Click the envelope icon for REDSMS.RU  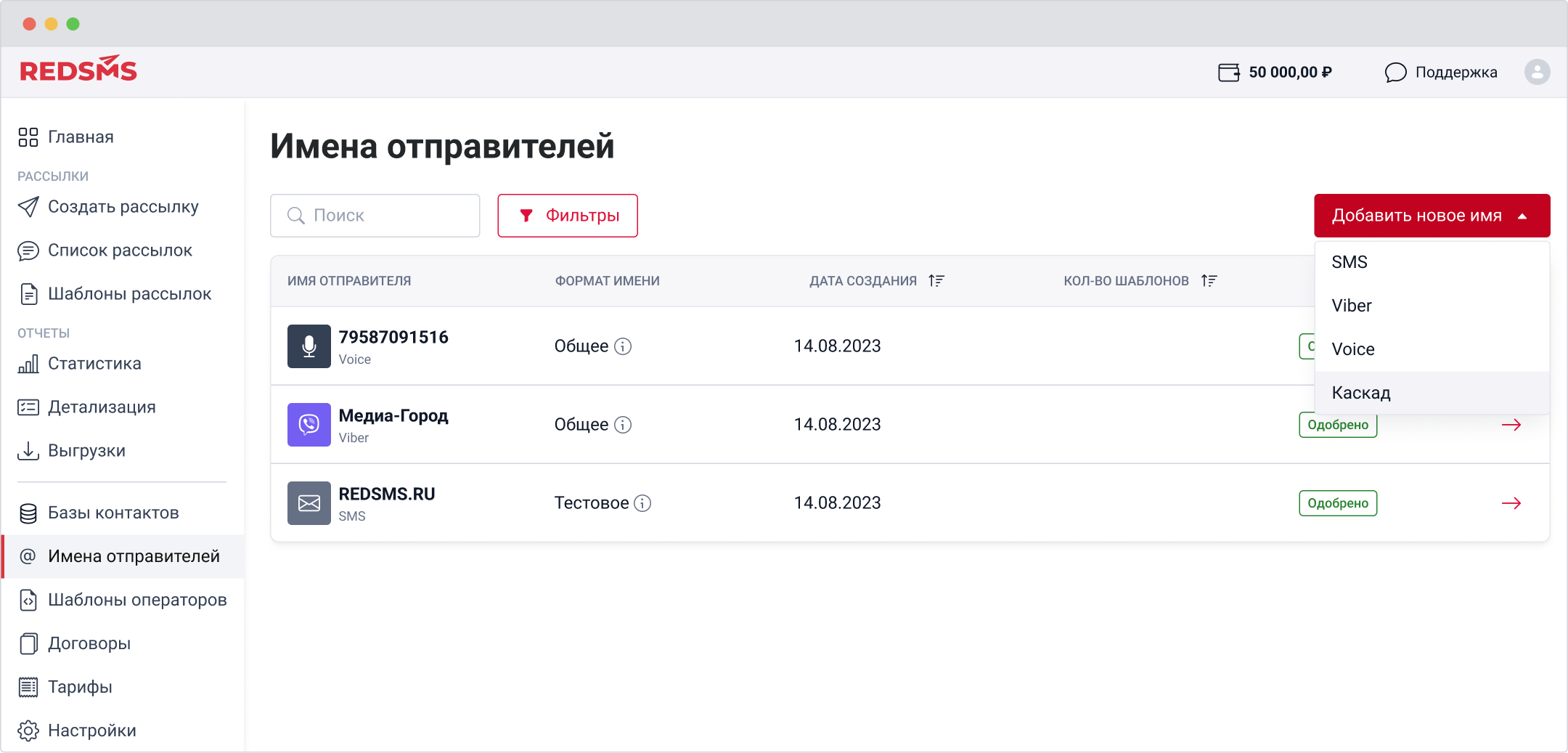(x=309, y=503)
